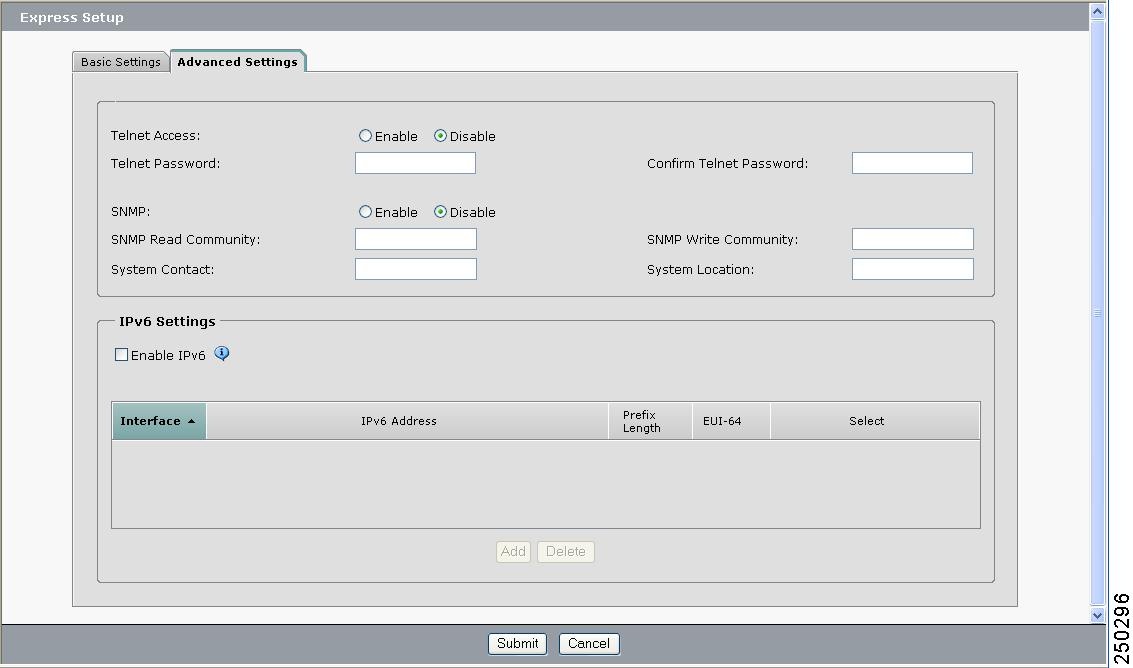This screenshot has height=668, width=1133.
Task: Click the Submit button
Action: tap(517, 643)
